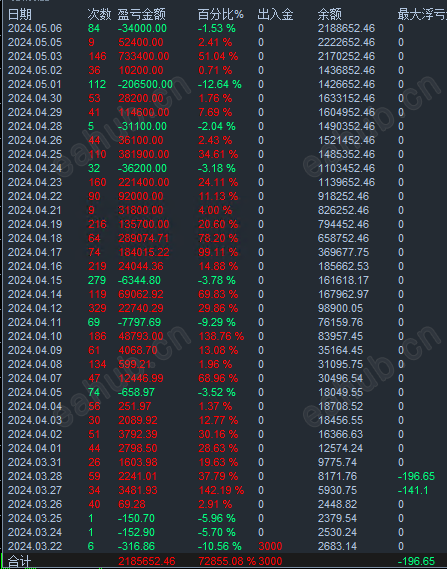Click the 3000 deposit in 2024.03.22 row
The height and width of the screenshot is (569, 447).
pyautogui.click(x=270, y=547)
